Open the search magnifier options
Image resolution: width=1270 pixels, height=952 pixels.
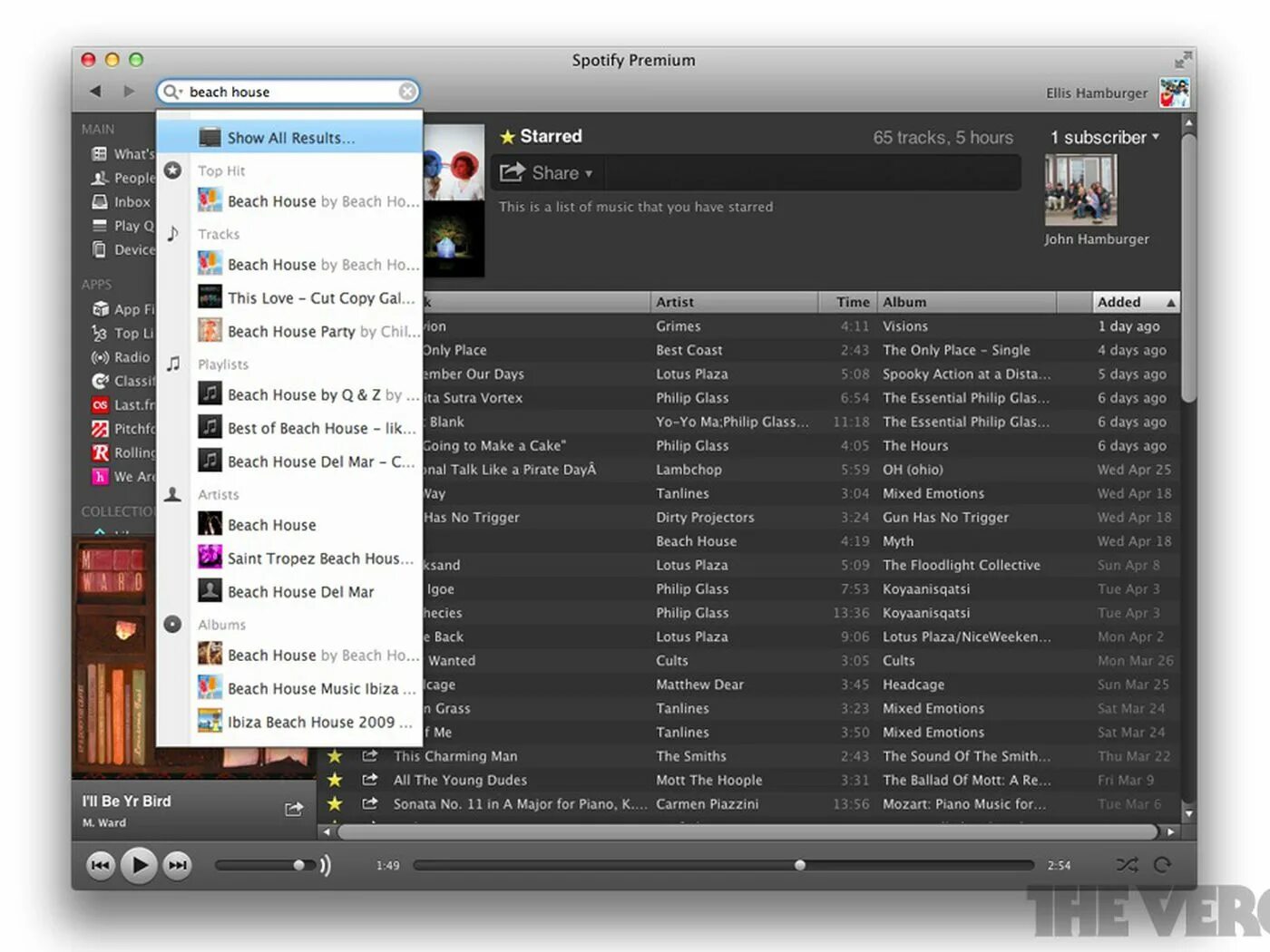pyautogui.click(x=171, y=92)
